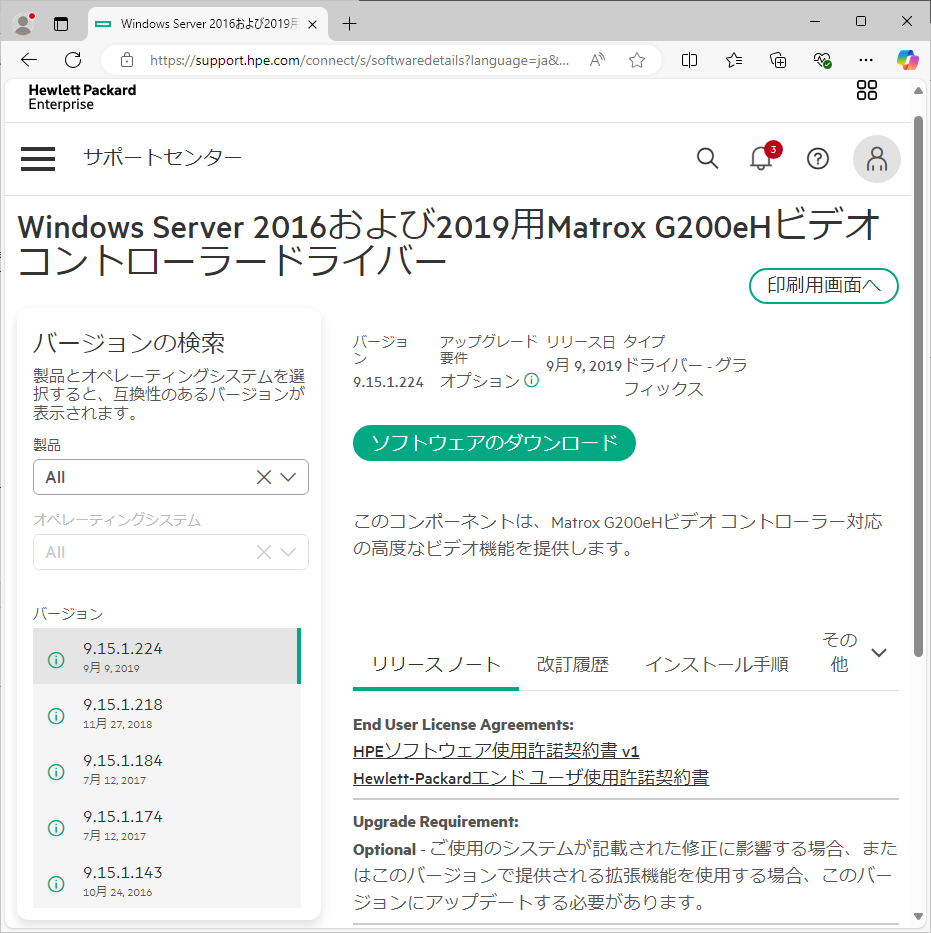Open a new browser tab
This screenshot has width=931, height=933.
[350, 24]
